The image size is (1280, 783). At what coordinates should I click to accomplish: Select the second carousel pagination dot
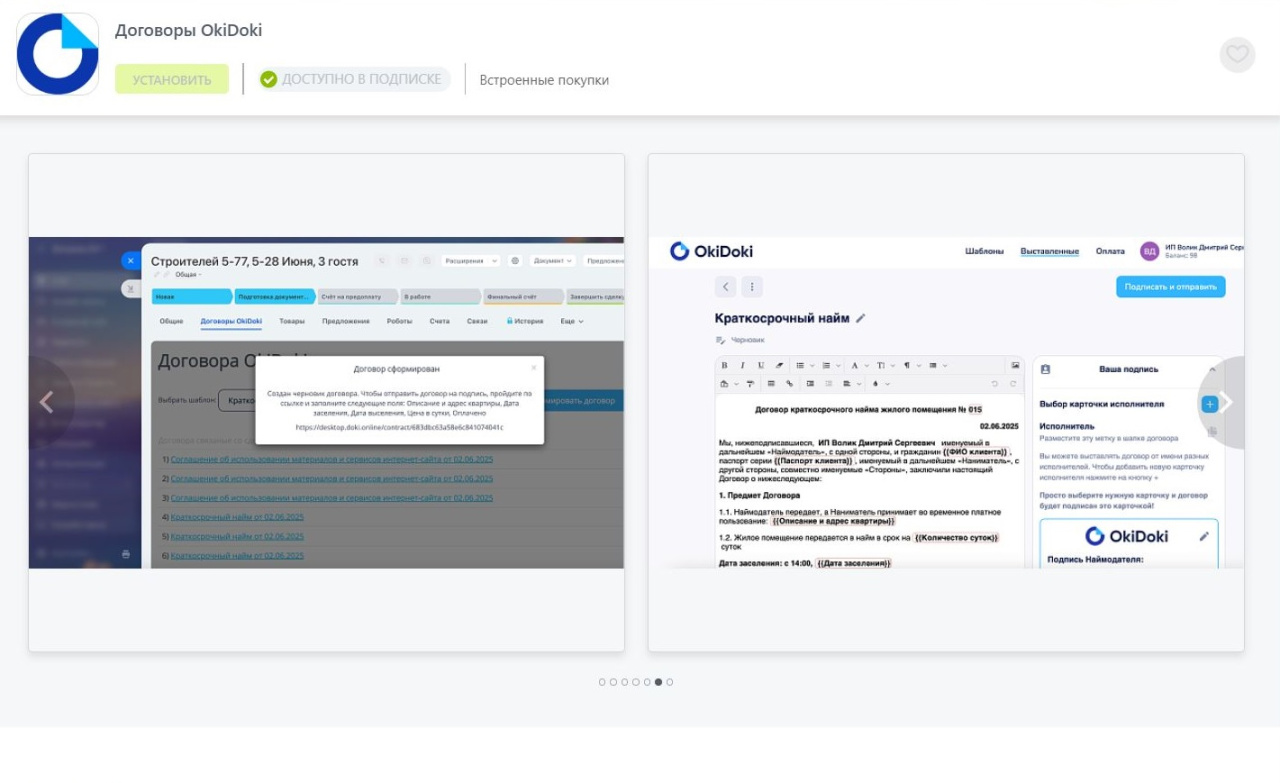tap(613, 682)
